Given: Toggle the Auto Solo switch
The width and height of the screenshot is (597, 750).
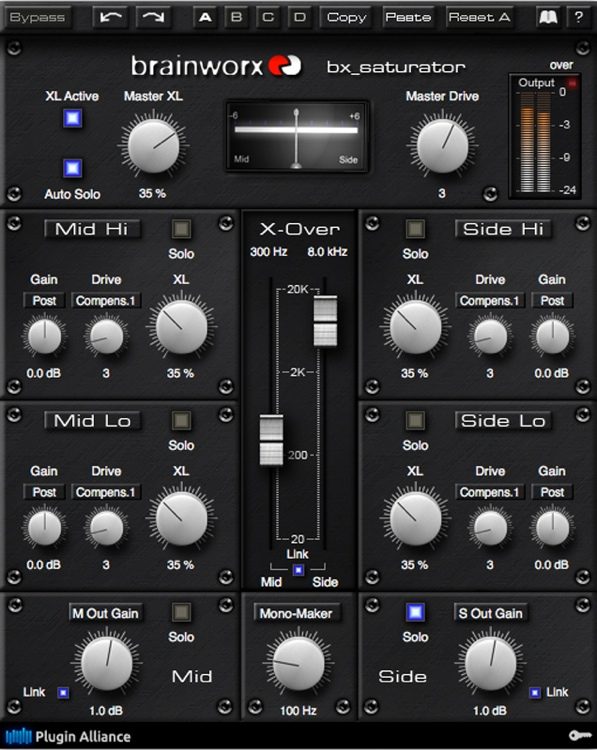Looking at the screenshot, I should [x=72, y=168].
